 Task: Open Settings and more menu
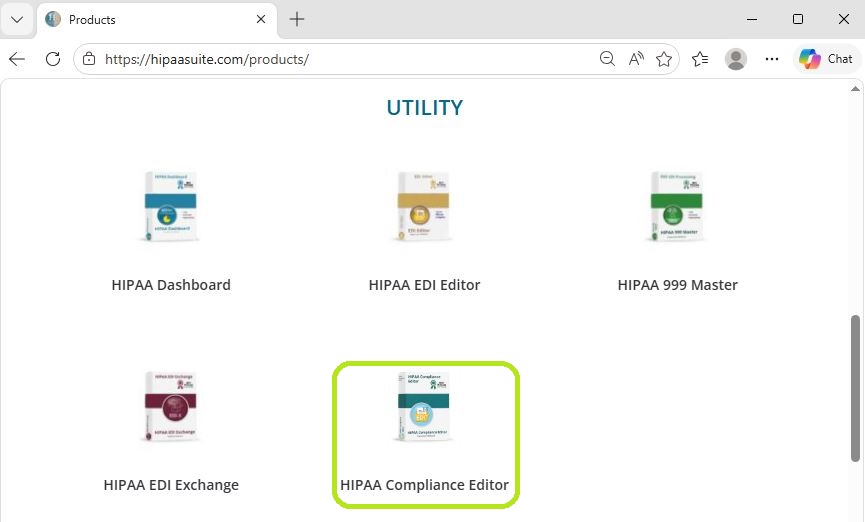coord(772,58)
